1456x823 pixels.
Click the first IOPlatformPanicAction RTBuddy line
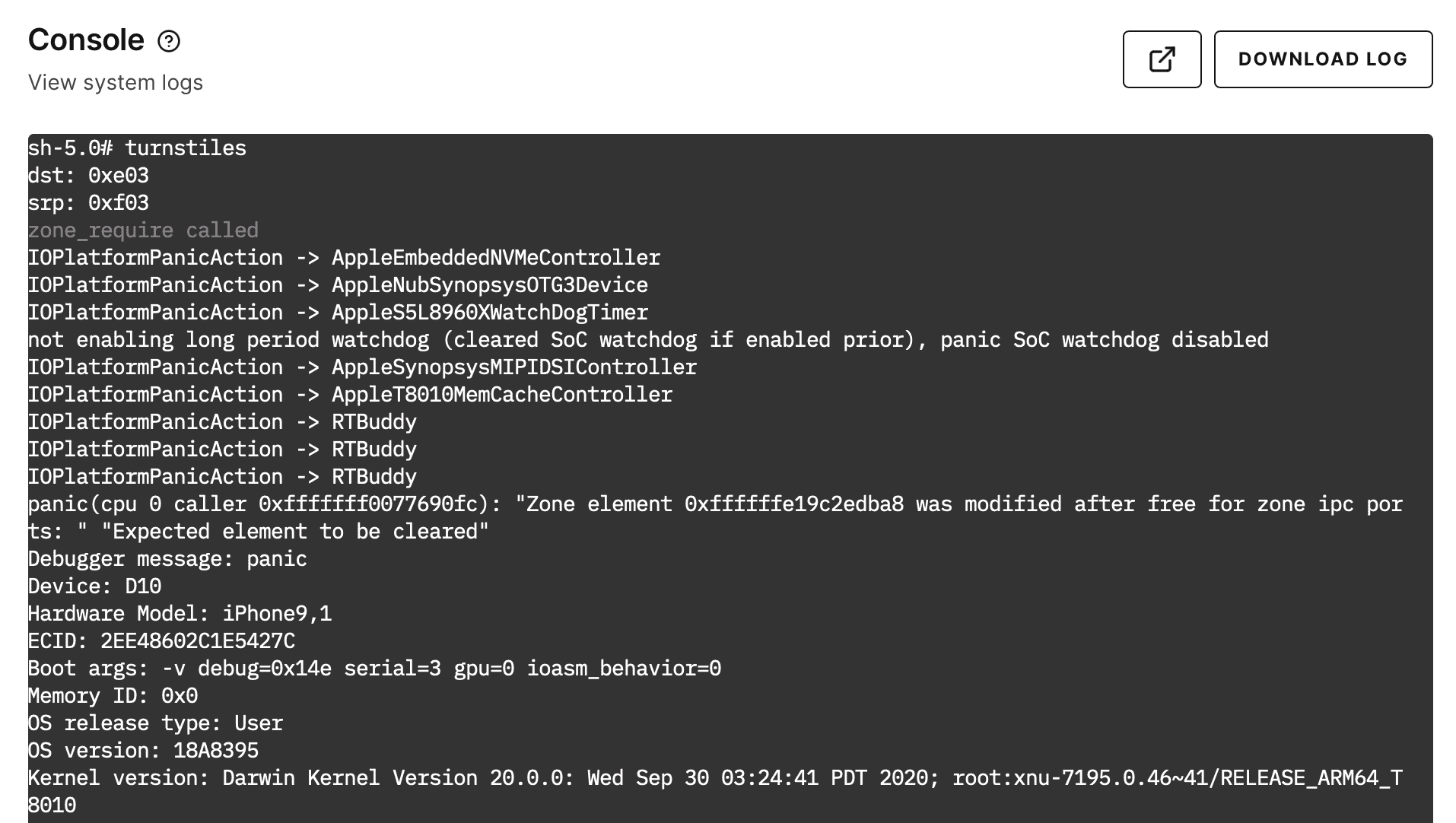coord(222,421)
